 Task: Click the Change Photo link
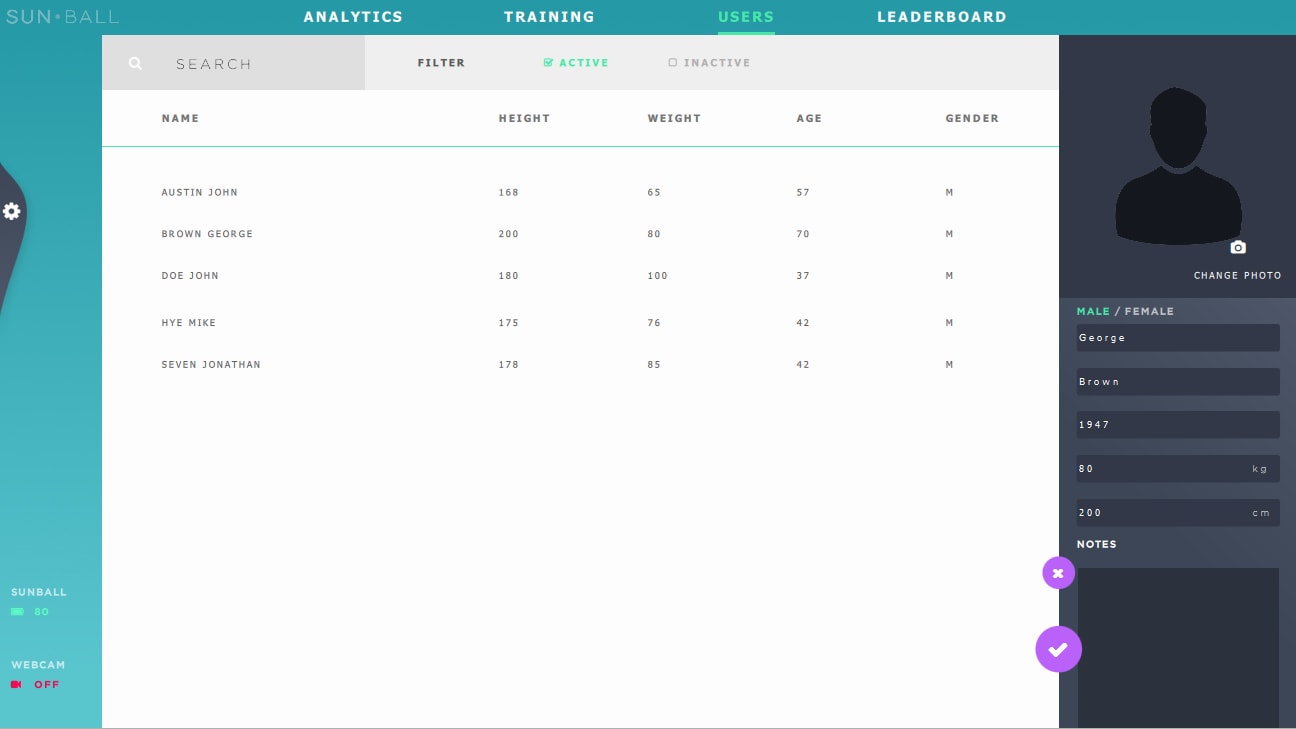point(1237,276)
